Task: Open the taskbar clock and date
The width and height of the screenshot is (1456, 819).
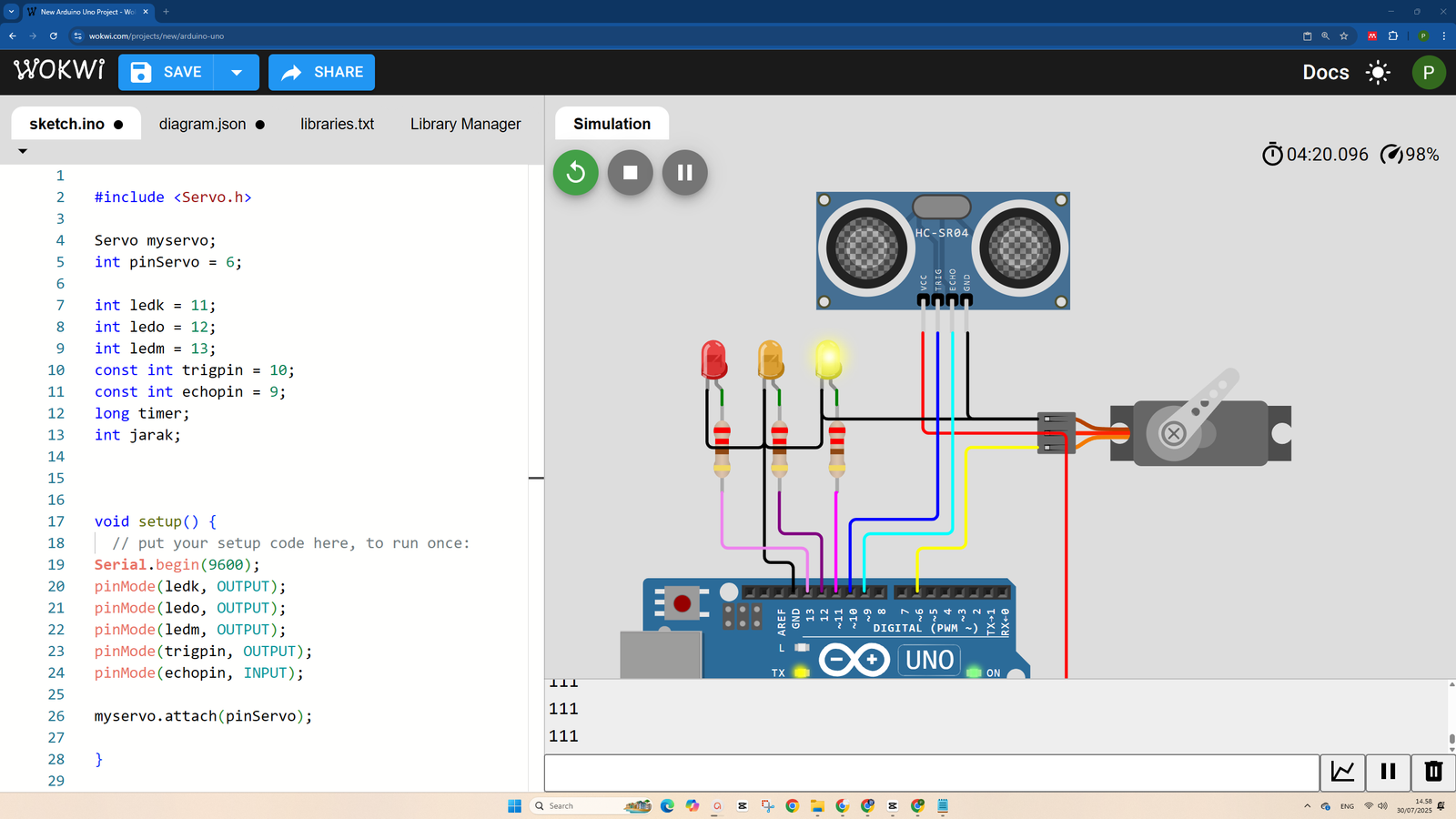Action: click(1414, 805)
